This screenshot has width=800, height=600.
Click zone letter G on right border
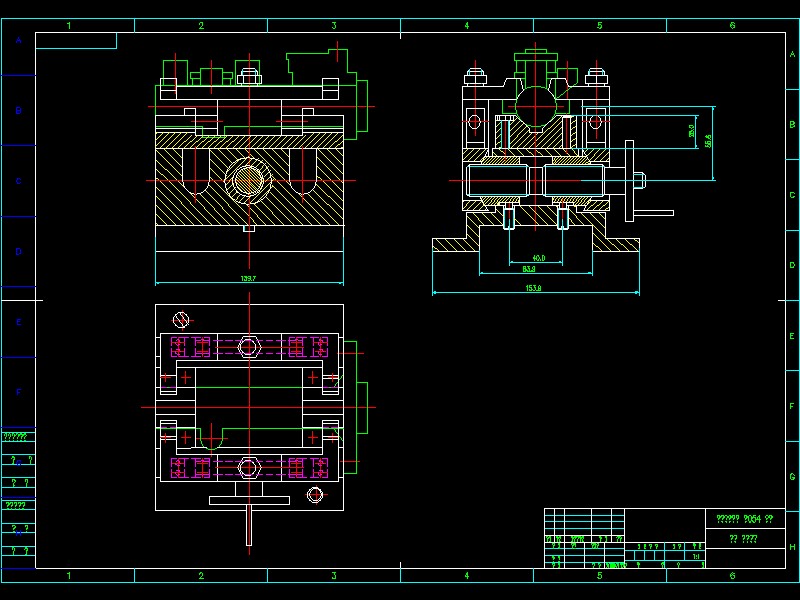792,477
